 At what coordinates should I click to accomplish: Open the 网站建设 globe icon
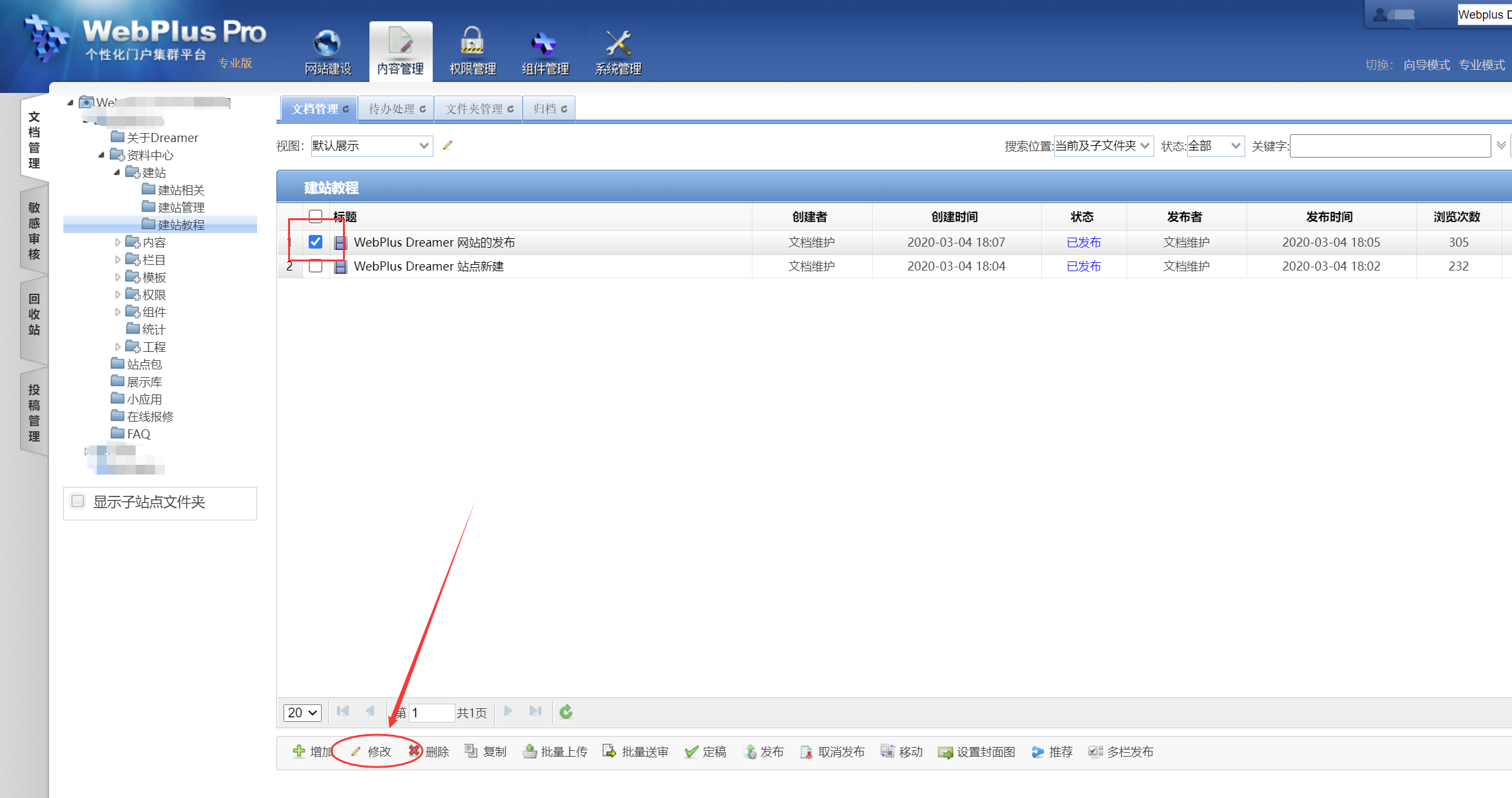327,43
